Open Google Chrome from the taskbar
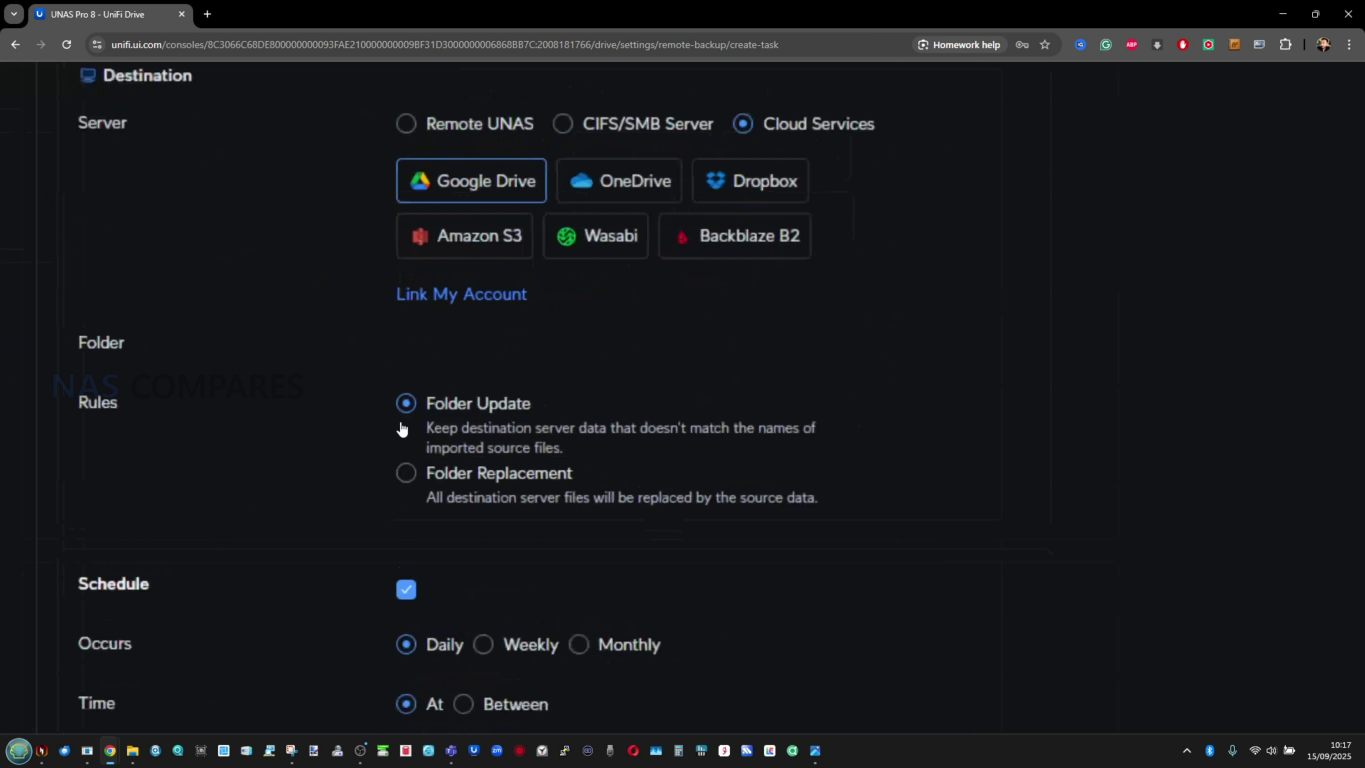This screenshot has width=1365, height=768. [x=110, y=751]
